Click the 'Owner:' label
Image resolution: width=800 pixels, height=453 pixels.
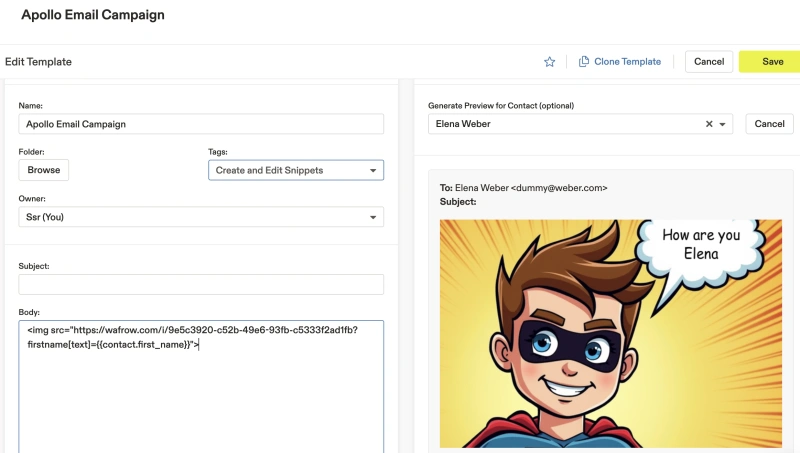point(32,198)
